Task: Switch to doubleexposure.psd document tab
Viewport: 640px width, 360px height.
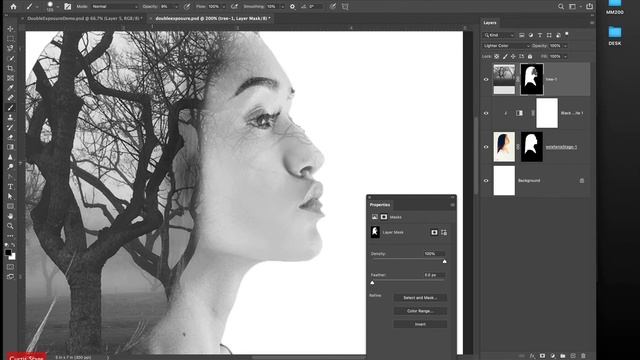Action: tap(213, 18)
